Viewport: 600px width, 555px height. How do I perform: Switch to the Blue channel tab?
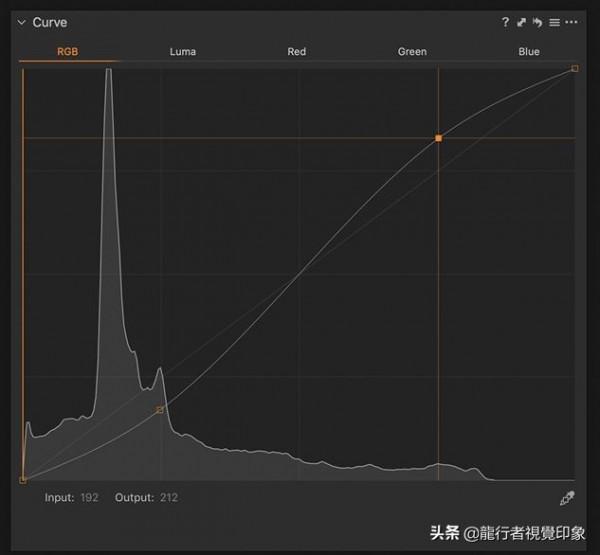tap(529, 52)
